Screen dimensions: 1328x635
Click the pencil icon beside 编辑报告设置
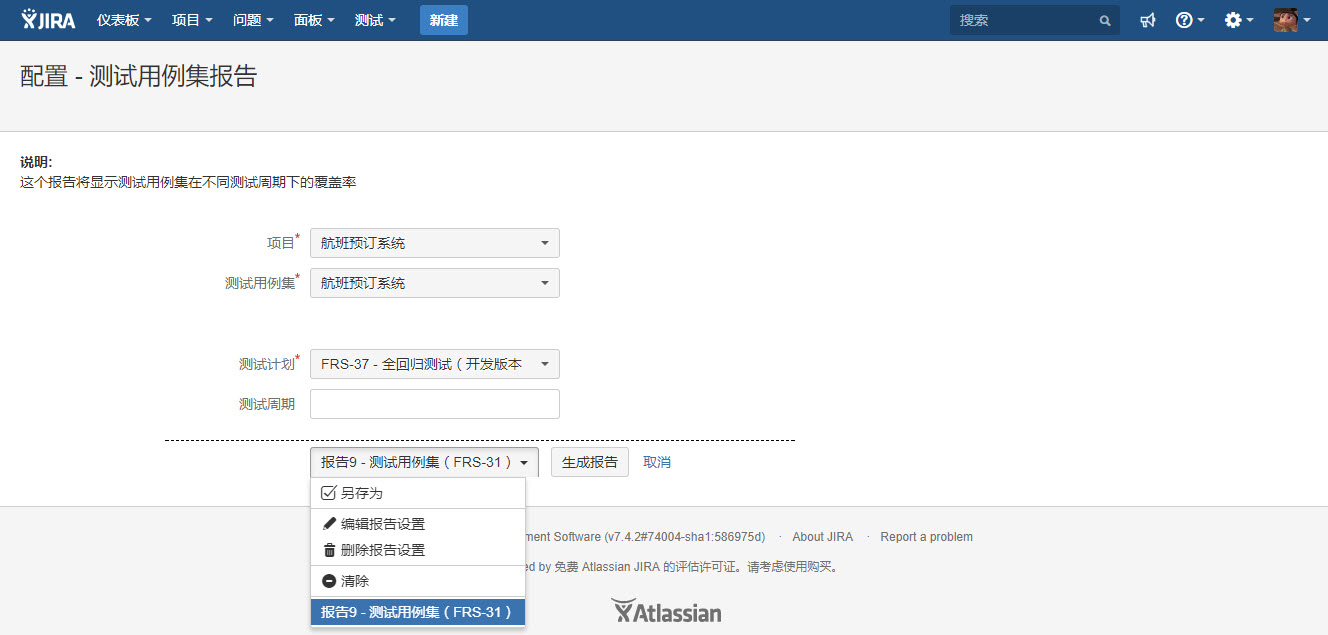coord(329,524)
